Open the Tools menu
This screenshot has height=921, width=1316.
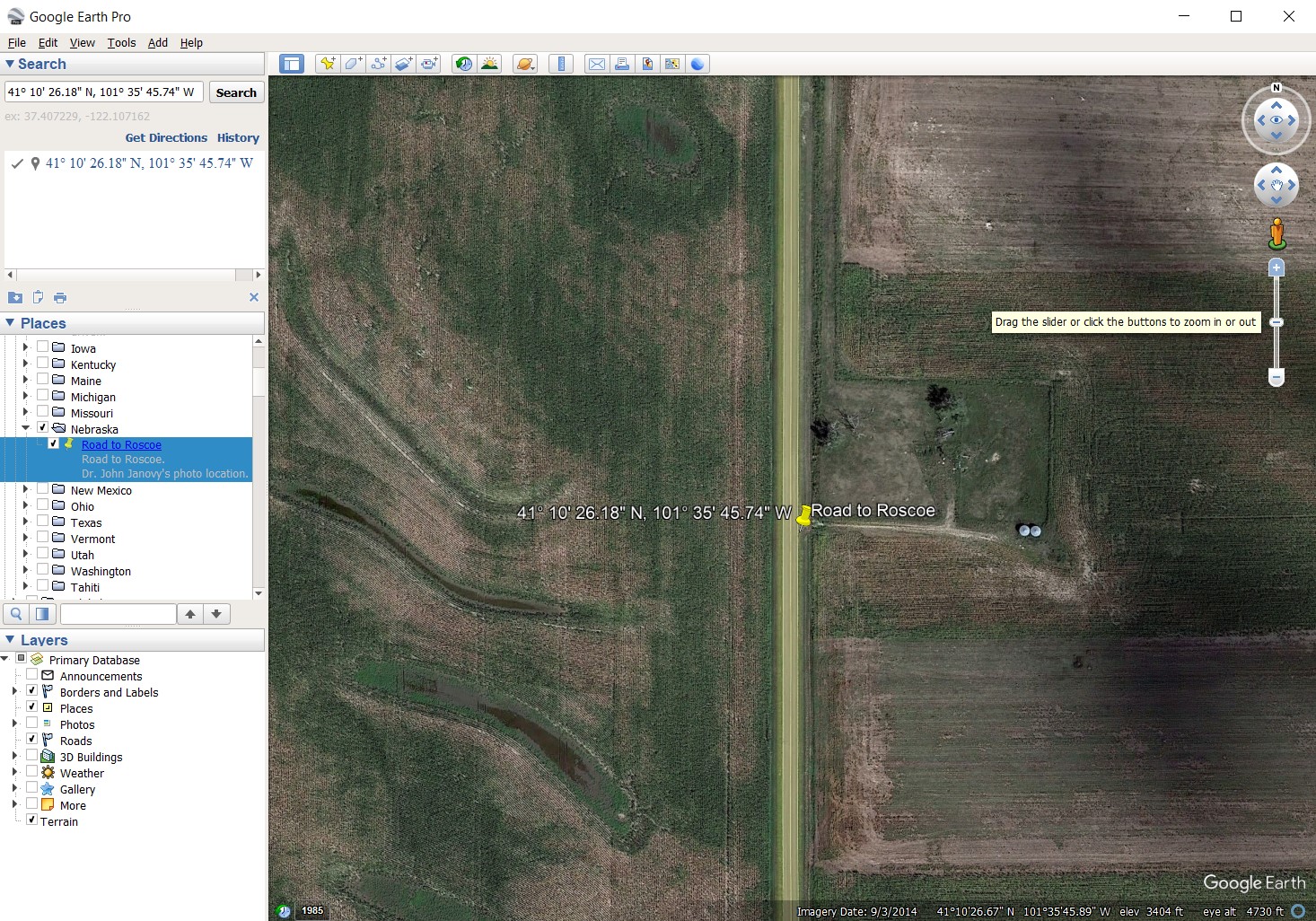pyautogui.click(x=121, y=42)
